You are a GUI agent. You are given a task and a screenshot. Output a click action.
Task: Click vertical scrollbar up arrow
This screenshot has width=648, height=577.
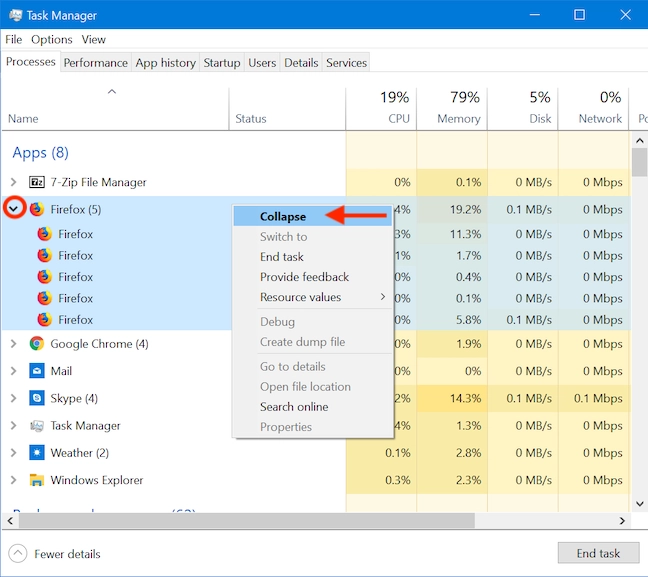[640, 141]
